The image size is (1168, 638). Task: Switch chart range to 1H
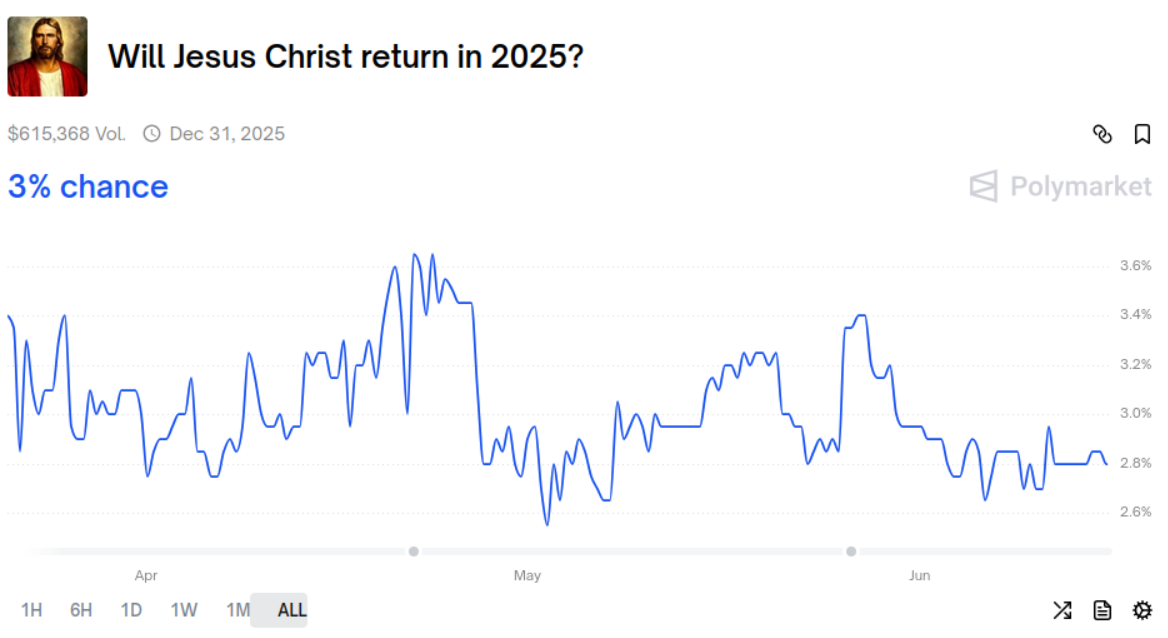(x=32, y=610)
